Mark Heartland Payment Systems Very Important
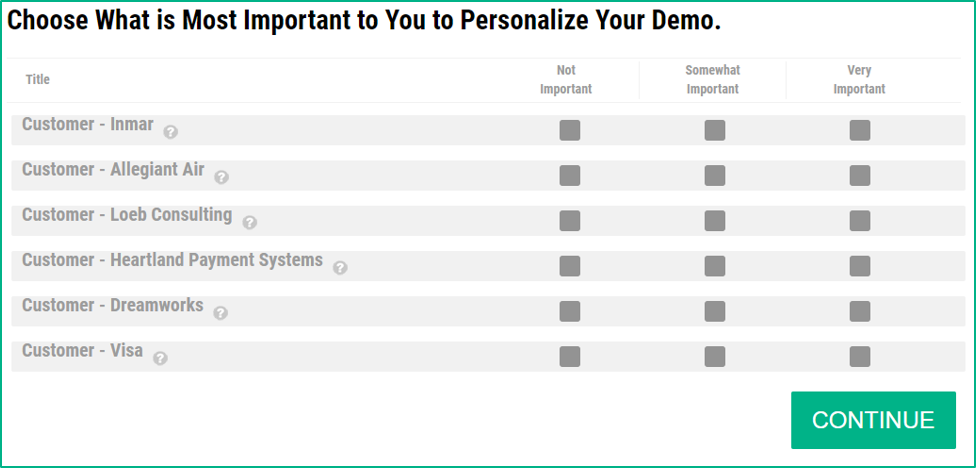The height and width of the screenshot is (468, 976). click(860, 266)
